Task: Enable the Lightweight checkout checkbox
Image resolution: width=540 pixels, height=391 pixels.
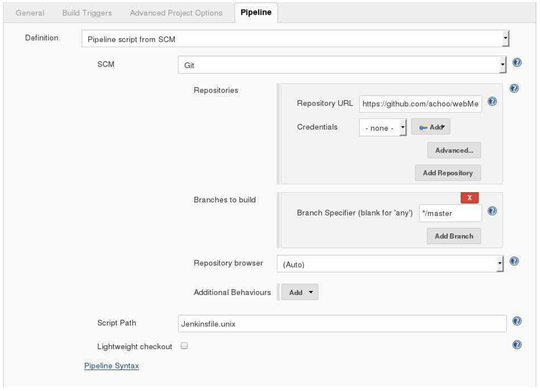Action: pyautogui.click(x=184, y=346)
